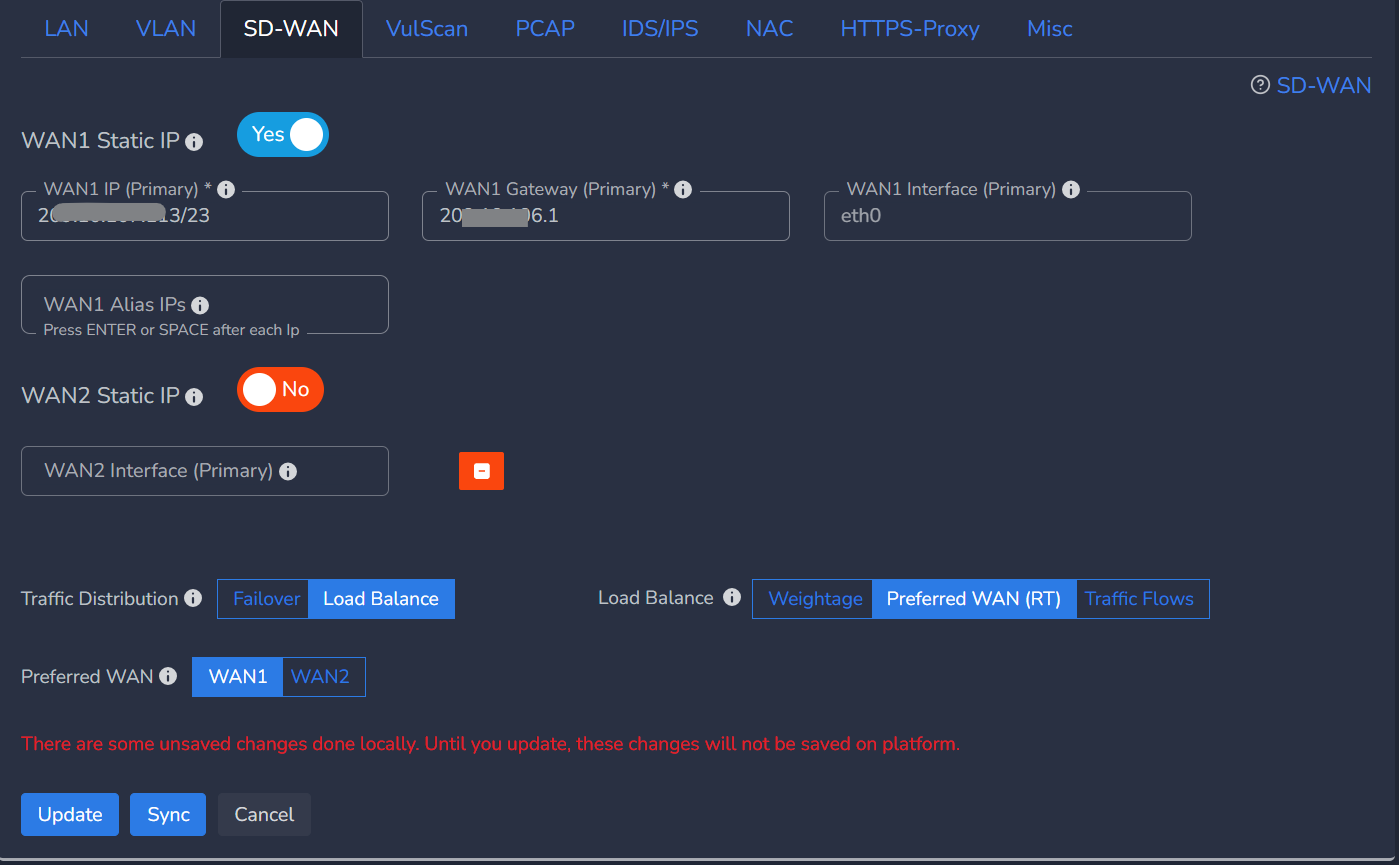The width and height of the screenshot is (1399, 865).
Task: Click info icon next to WAN1 Static IP
Action: tap(194, 142)
